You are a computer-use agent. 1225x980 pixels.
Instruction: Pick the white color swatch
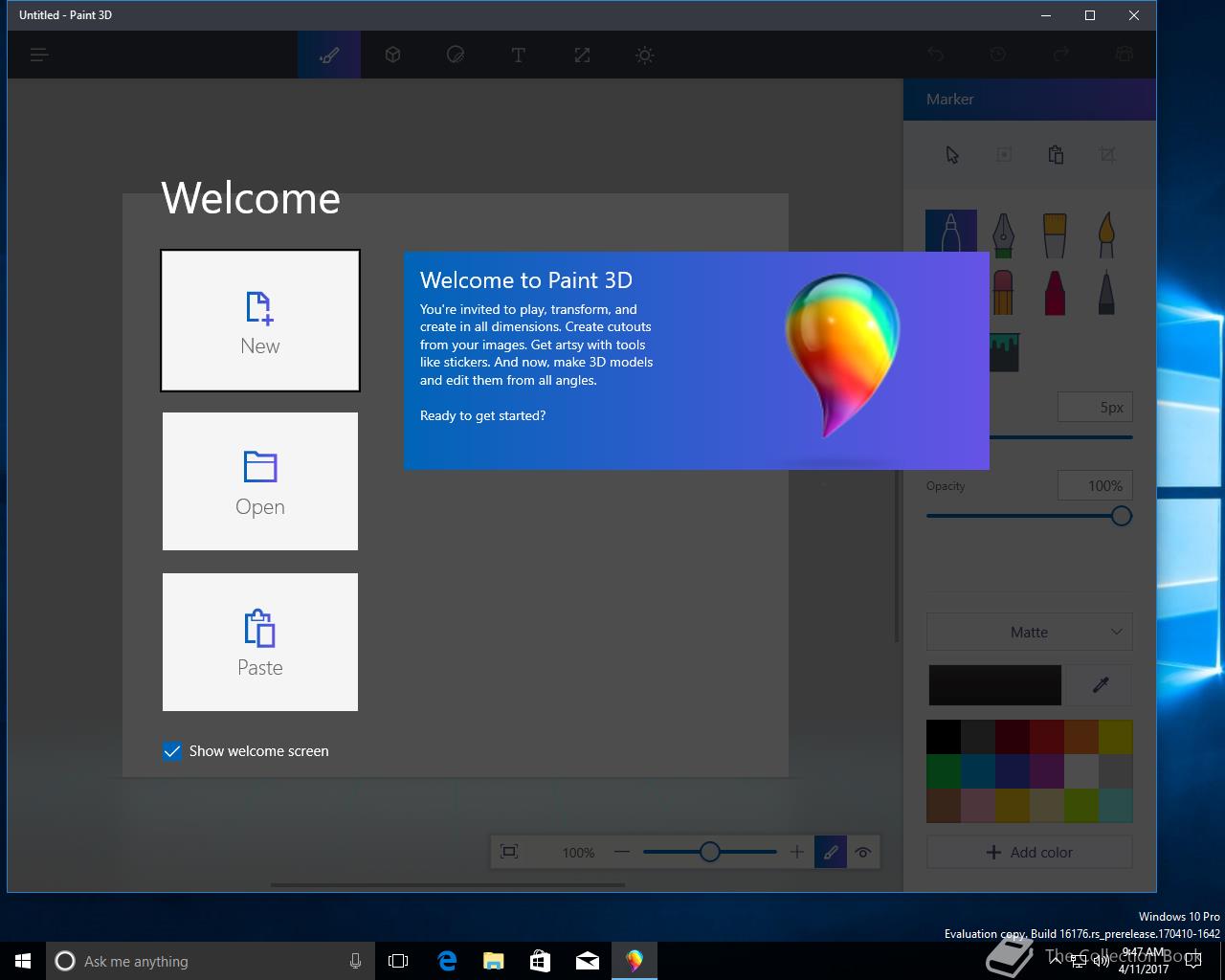tap(1081, 771)
